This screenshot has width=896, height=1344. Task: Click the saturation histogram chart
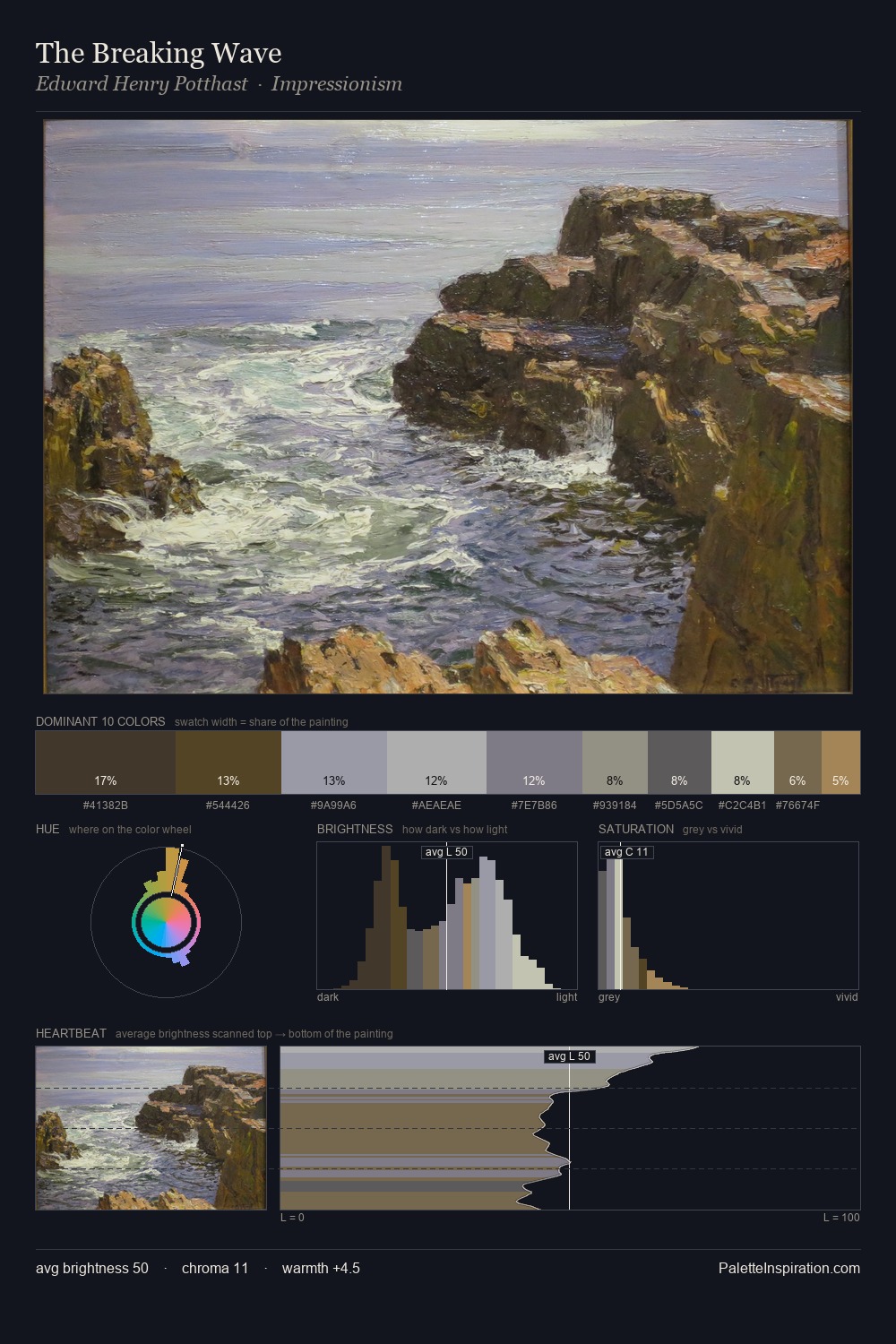728,916
